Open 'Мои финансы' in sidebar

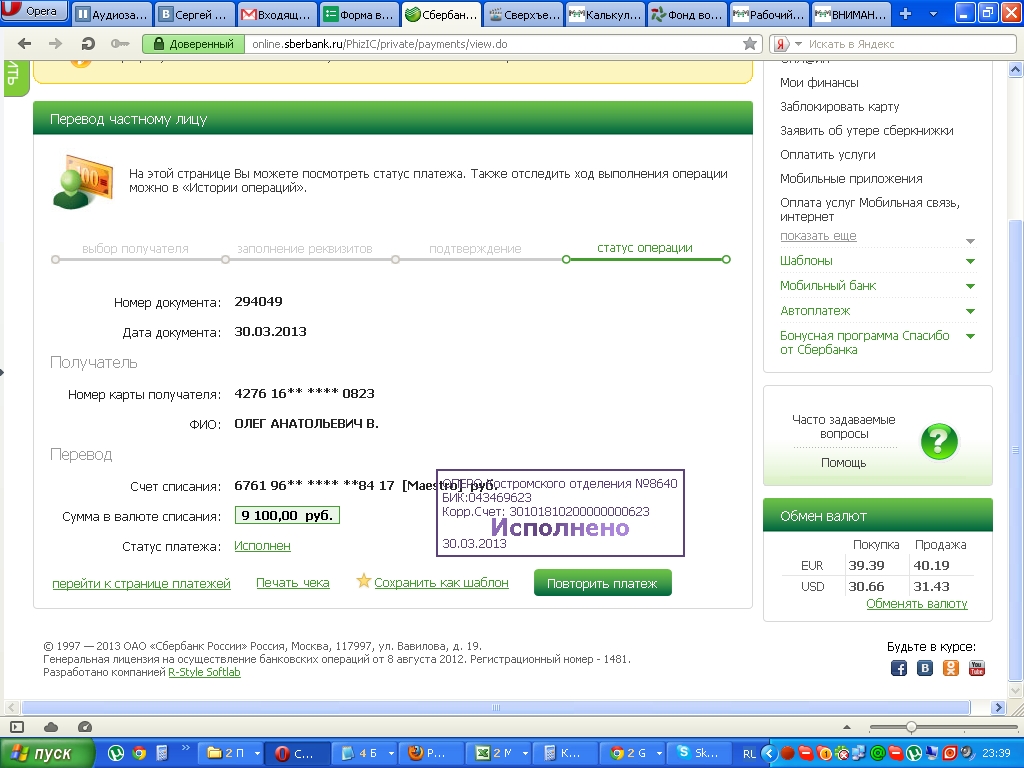click(x=819, y=82)
